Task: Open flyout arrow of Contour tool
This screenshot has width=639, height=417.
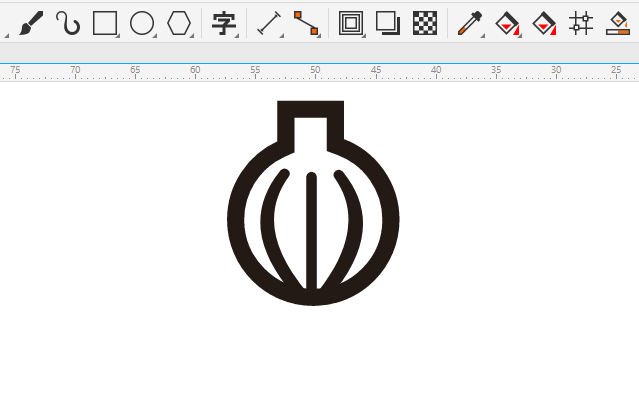Action: click(364, 36)
